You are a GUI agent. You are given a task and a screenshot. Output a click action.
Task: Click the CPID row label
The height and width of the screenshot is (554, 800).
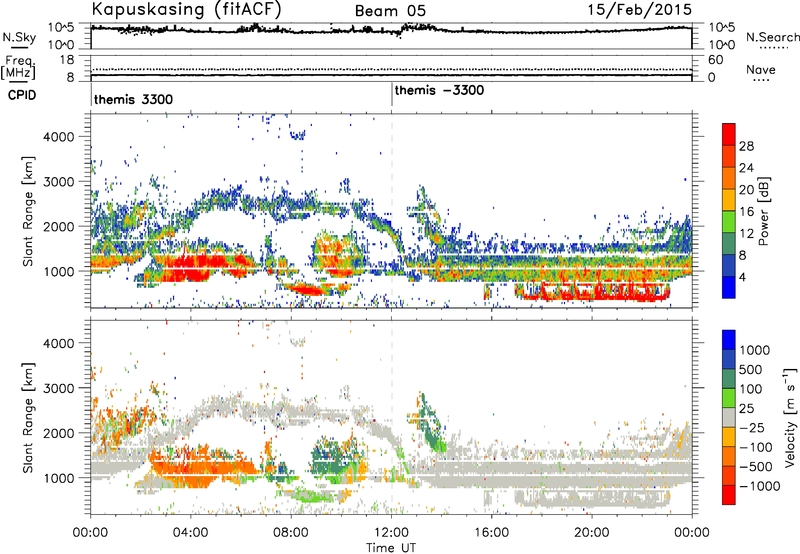click(22, 95)
